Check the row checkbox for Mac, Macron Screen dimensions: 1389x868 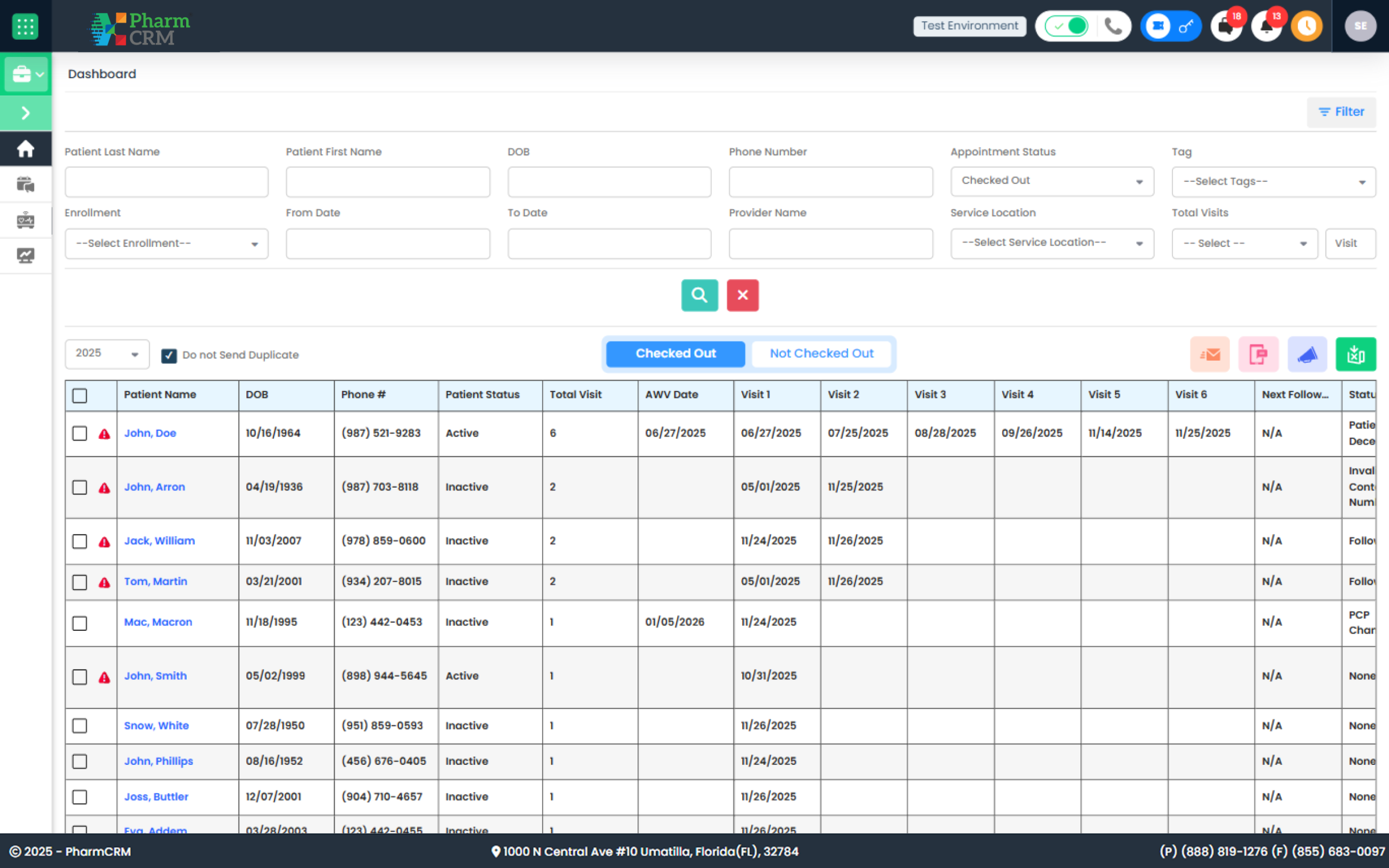[x=80, y=623]
